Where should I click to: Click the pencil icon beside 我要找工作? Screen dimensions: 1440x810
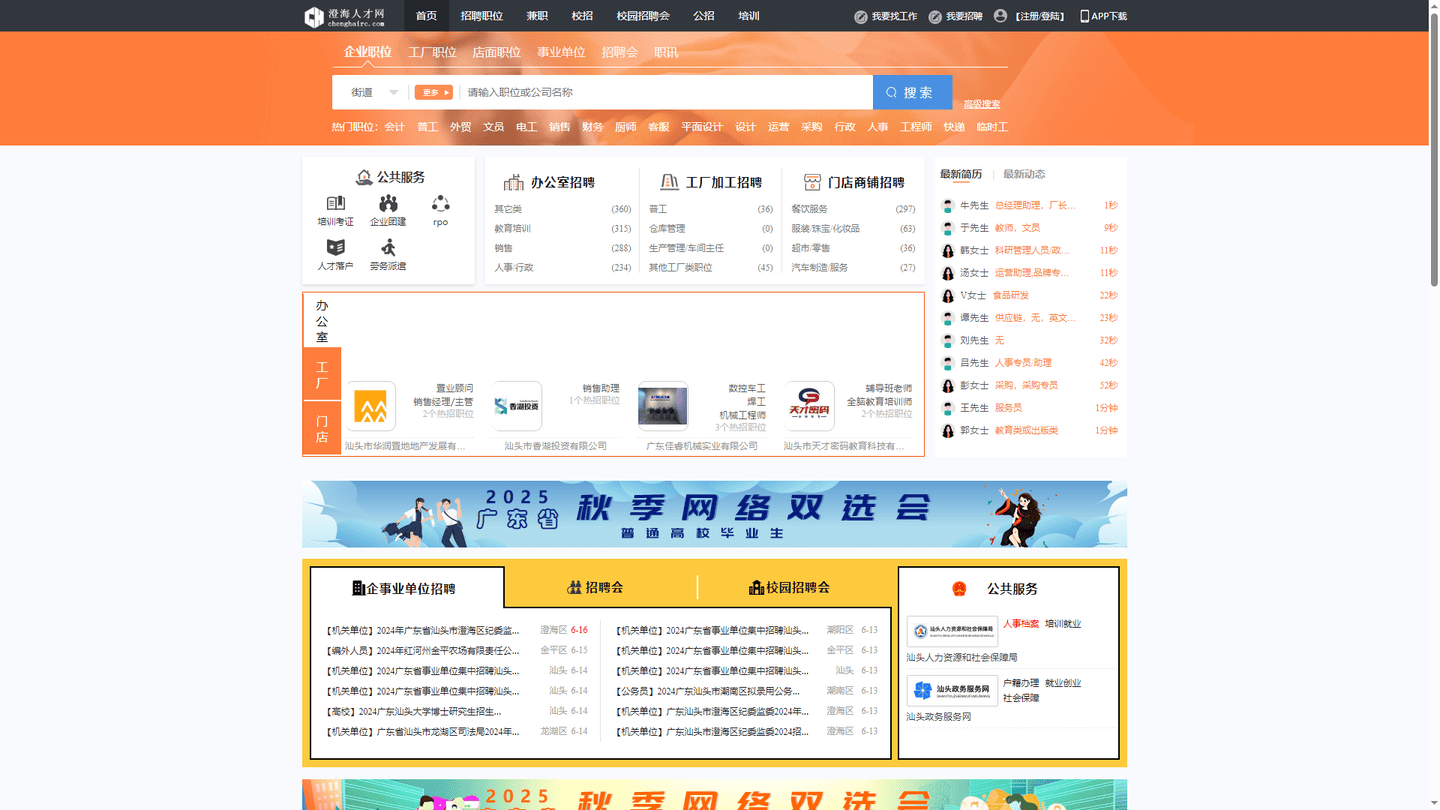(860, 16)
